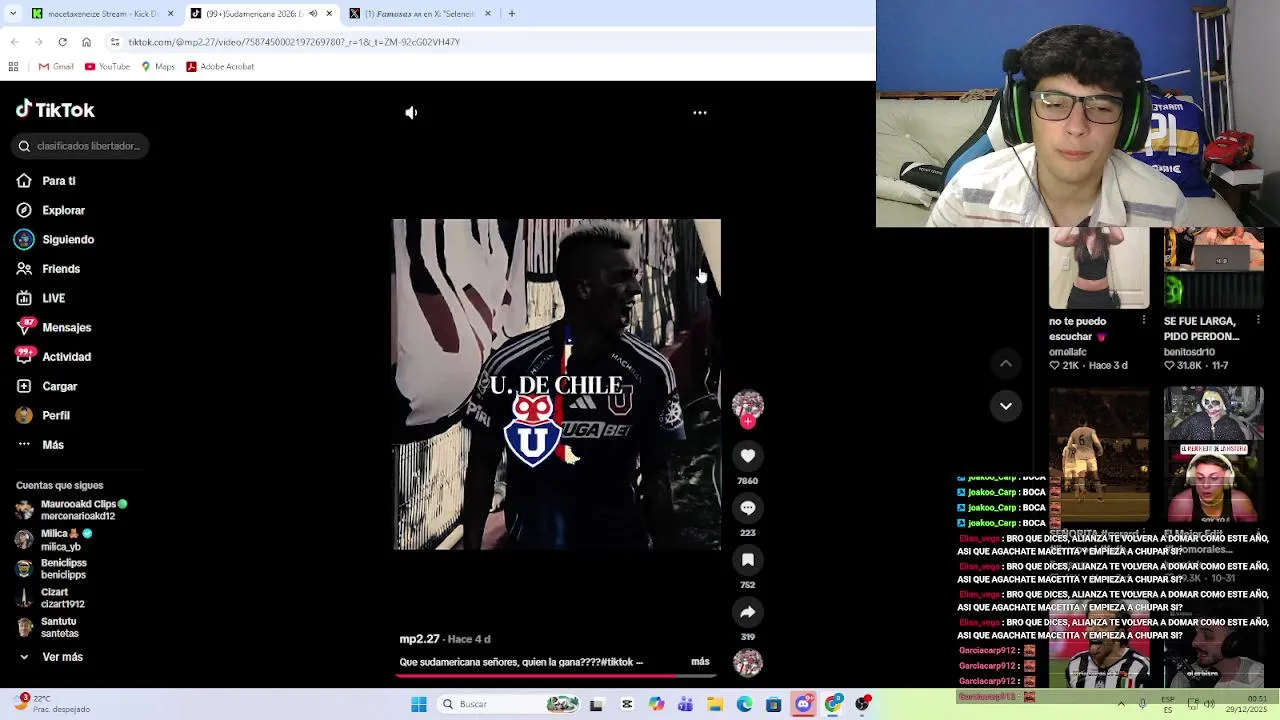Open the YouTube bookmark
Viewport: 1280px width, 720px height.
(x=107, y=67)
